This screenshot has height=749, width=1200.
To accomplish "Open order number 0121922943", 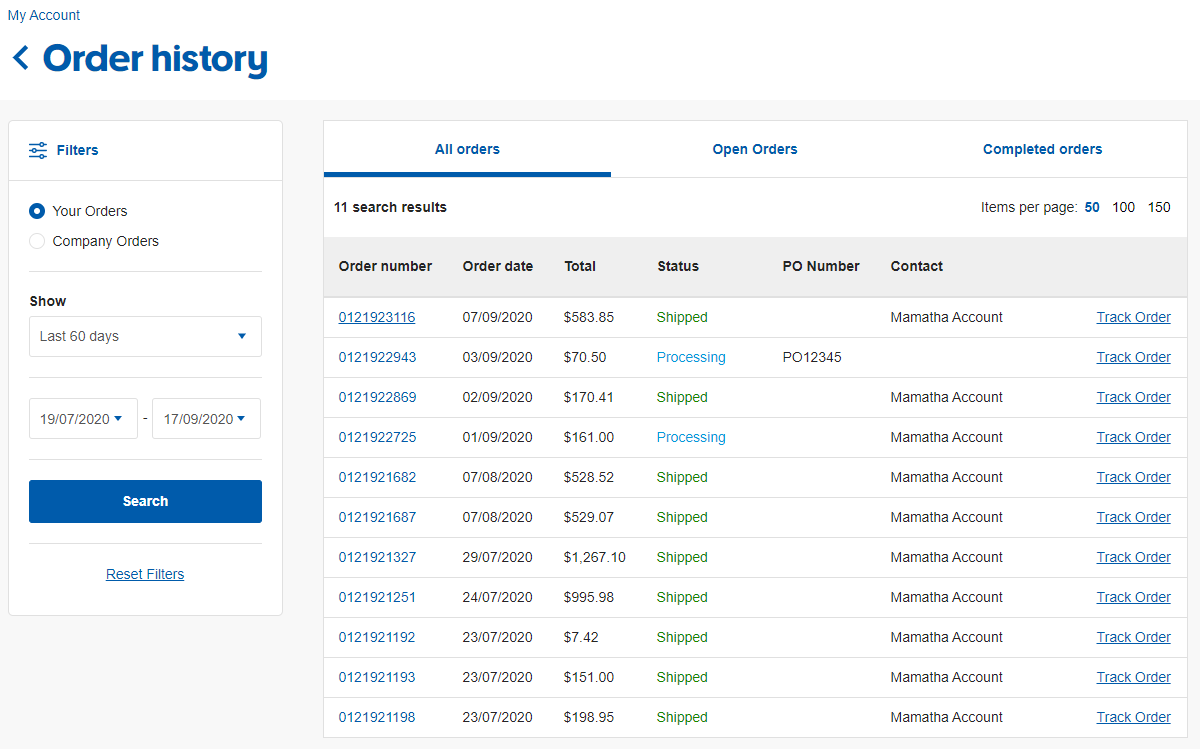I will coord(377,357).
